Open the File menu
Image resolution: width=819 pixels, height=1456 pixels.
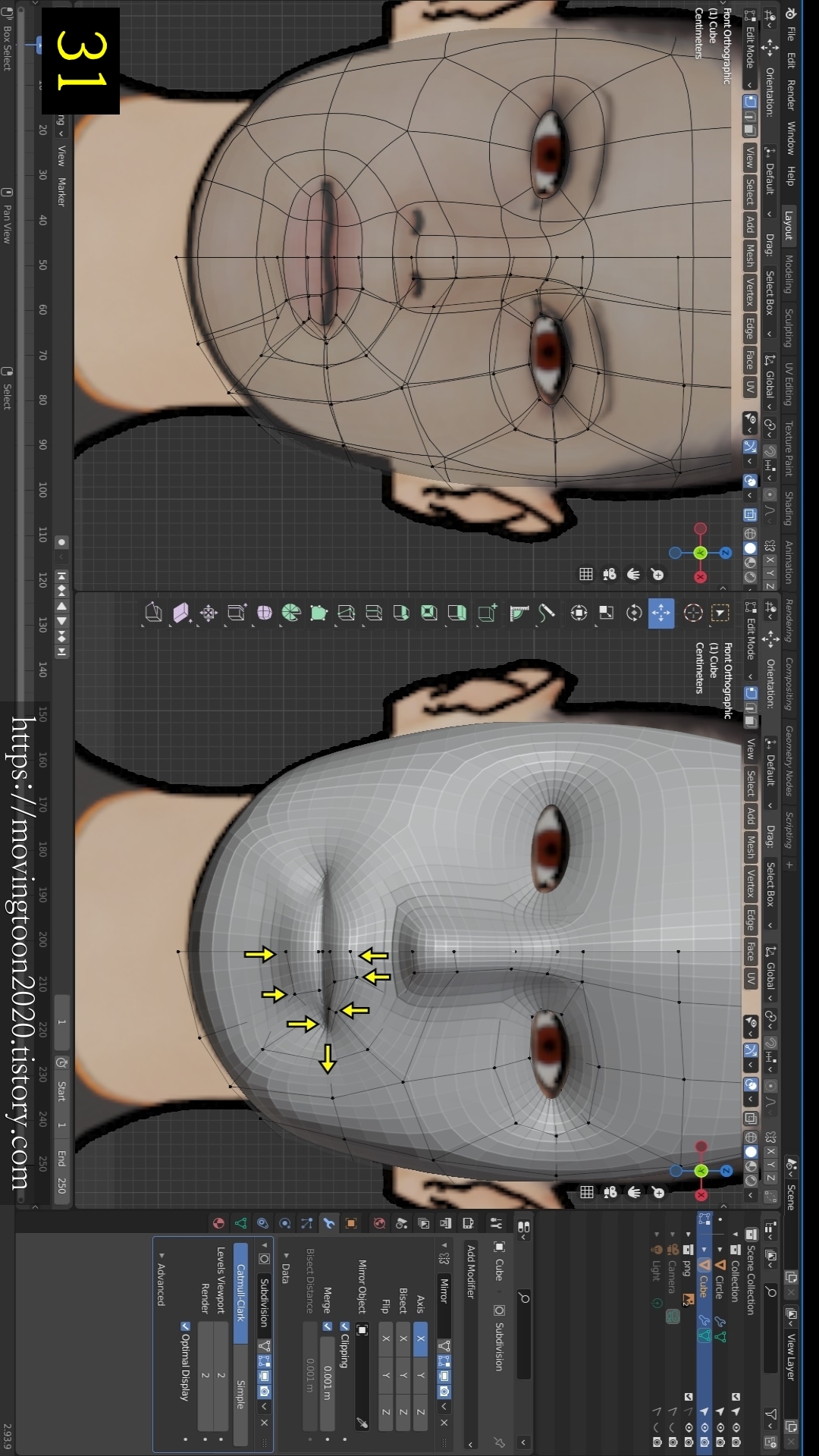coord(790,34)
